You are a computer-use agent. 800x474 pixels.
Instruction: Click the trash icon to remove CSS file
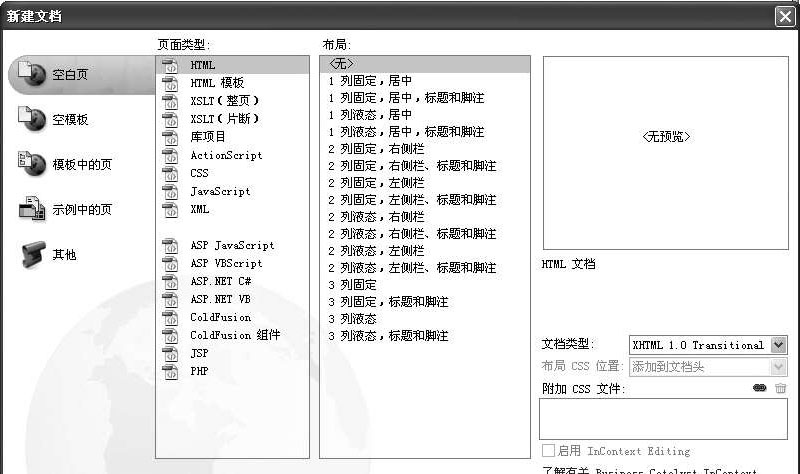click(780, 388)
